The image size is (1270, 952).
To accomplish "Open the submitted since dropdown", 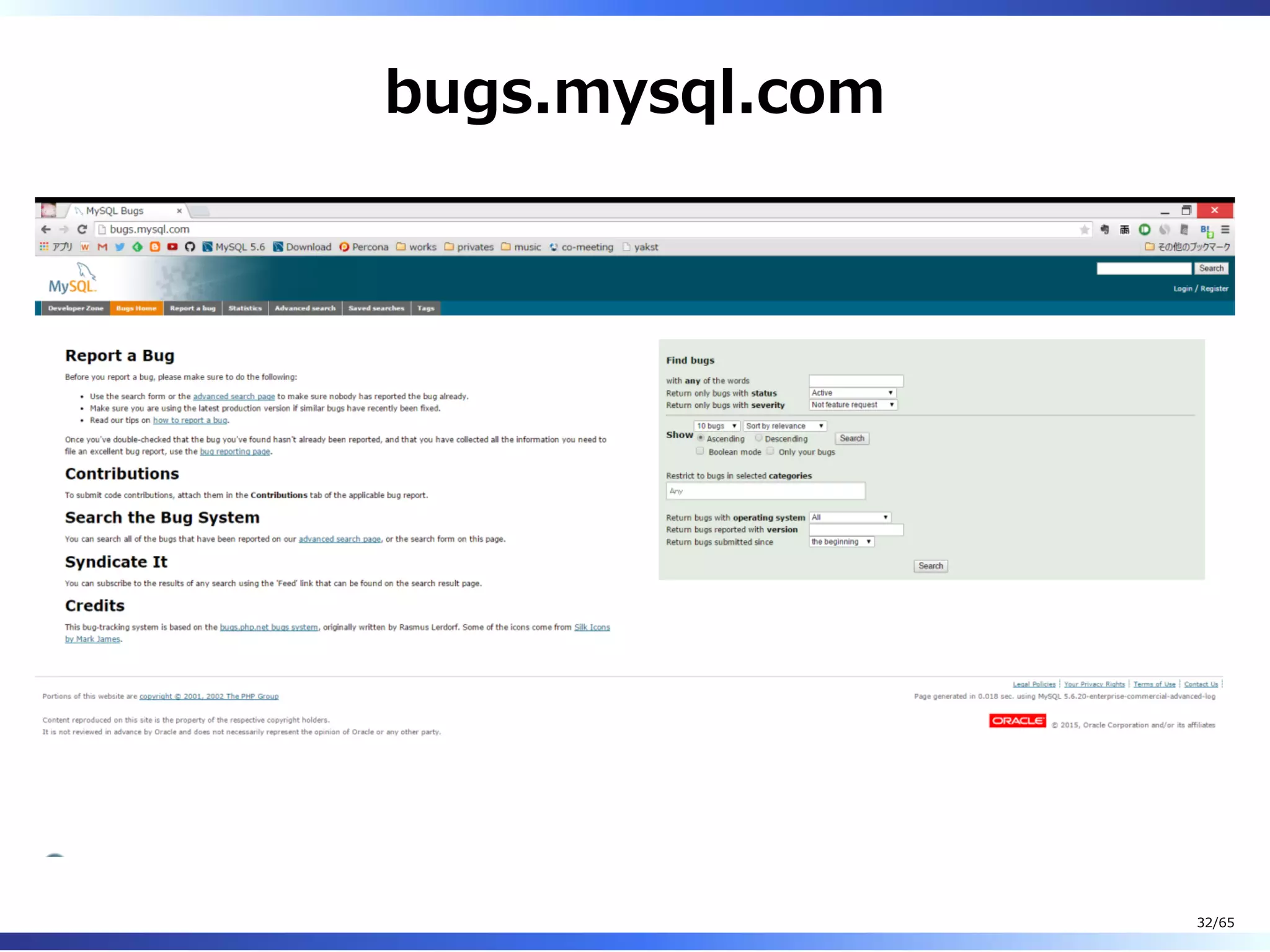I will click(x=841, y=542).
